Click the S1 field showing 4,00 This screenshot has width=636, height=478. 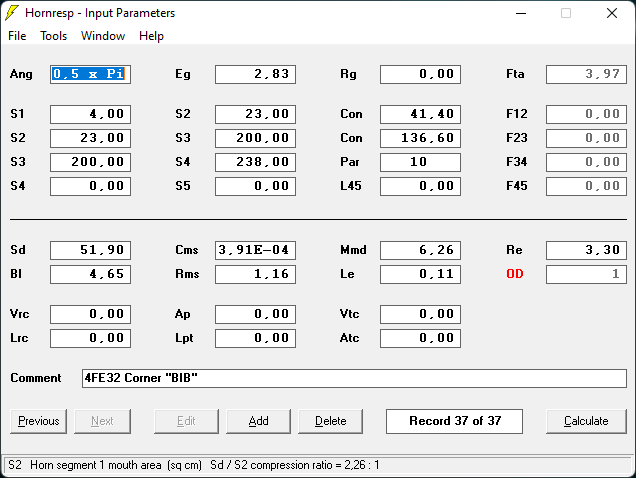point(90,114)
